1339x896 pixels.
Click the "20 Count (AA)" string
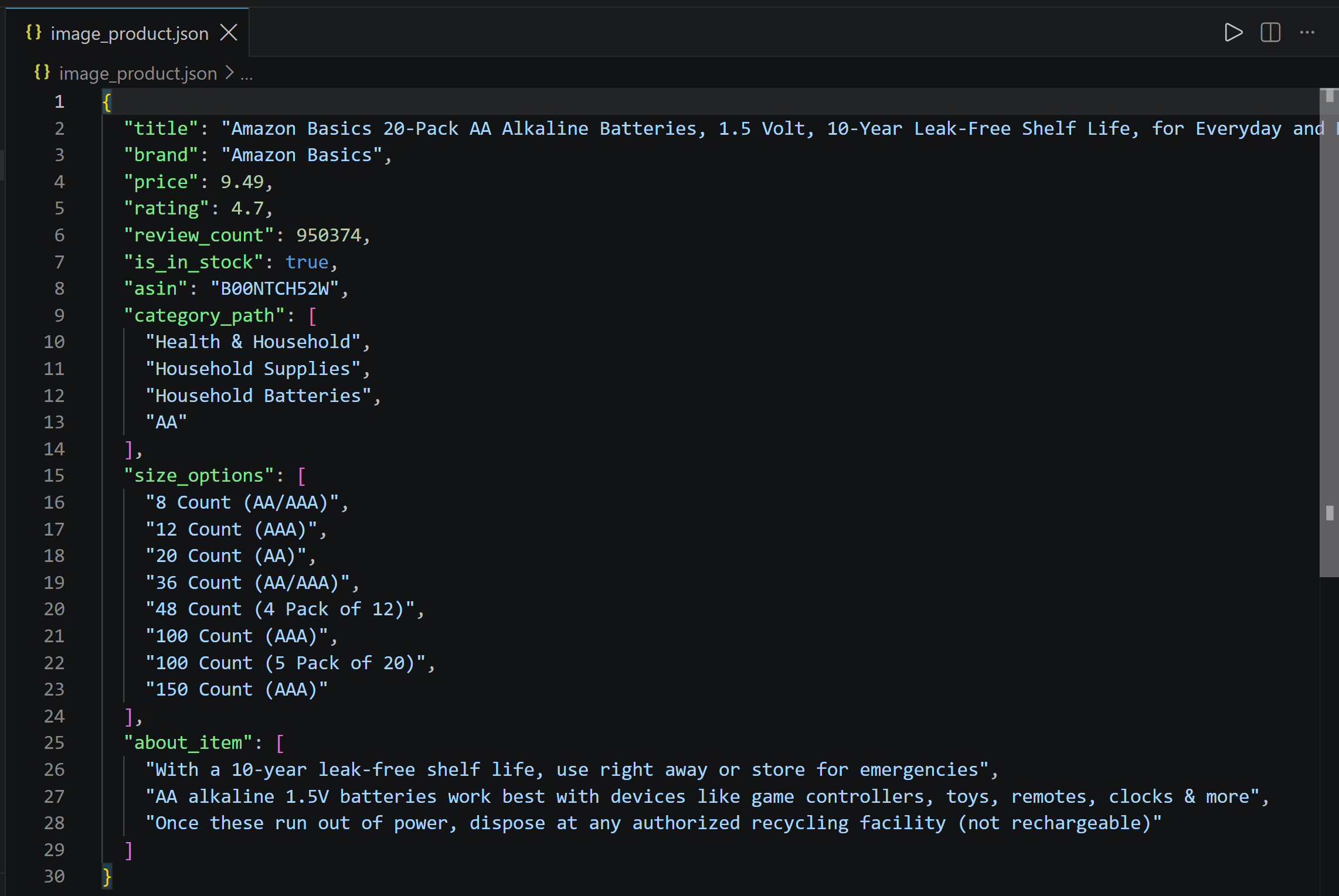[x=226, y=556]
